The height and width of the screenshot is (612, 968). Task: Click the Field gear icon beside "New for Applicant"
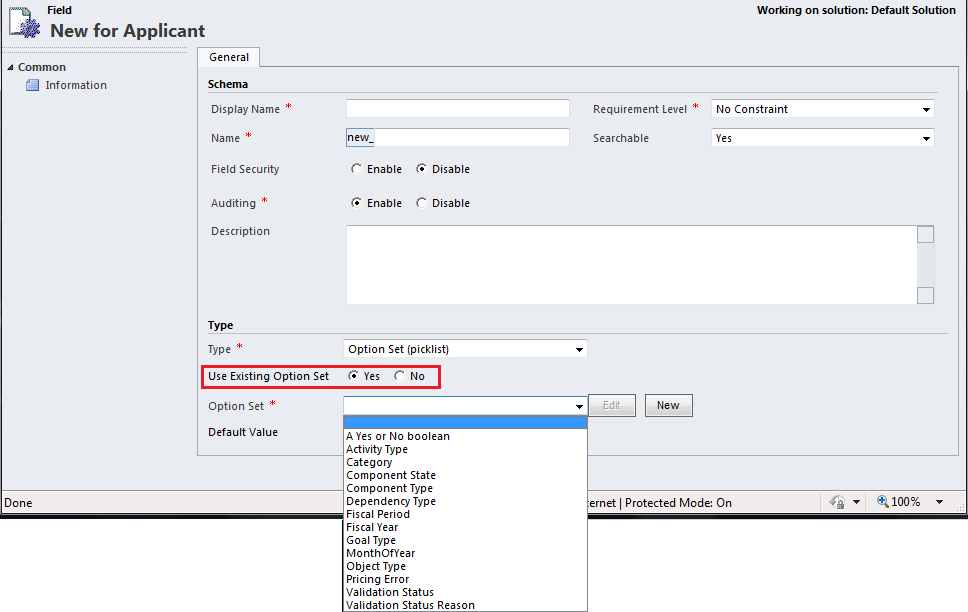coord(24,22)
